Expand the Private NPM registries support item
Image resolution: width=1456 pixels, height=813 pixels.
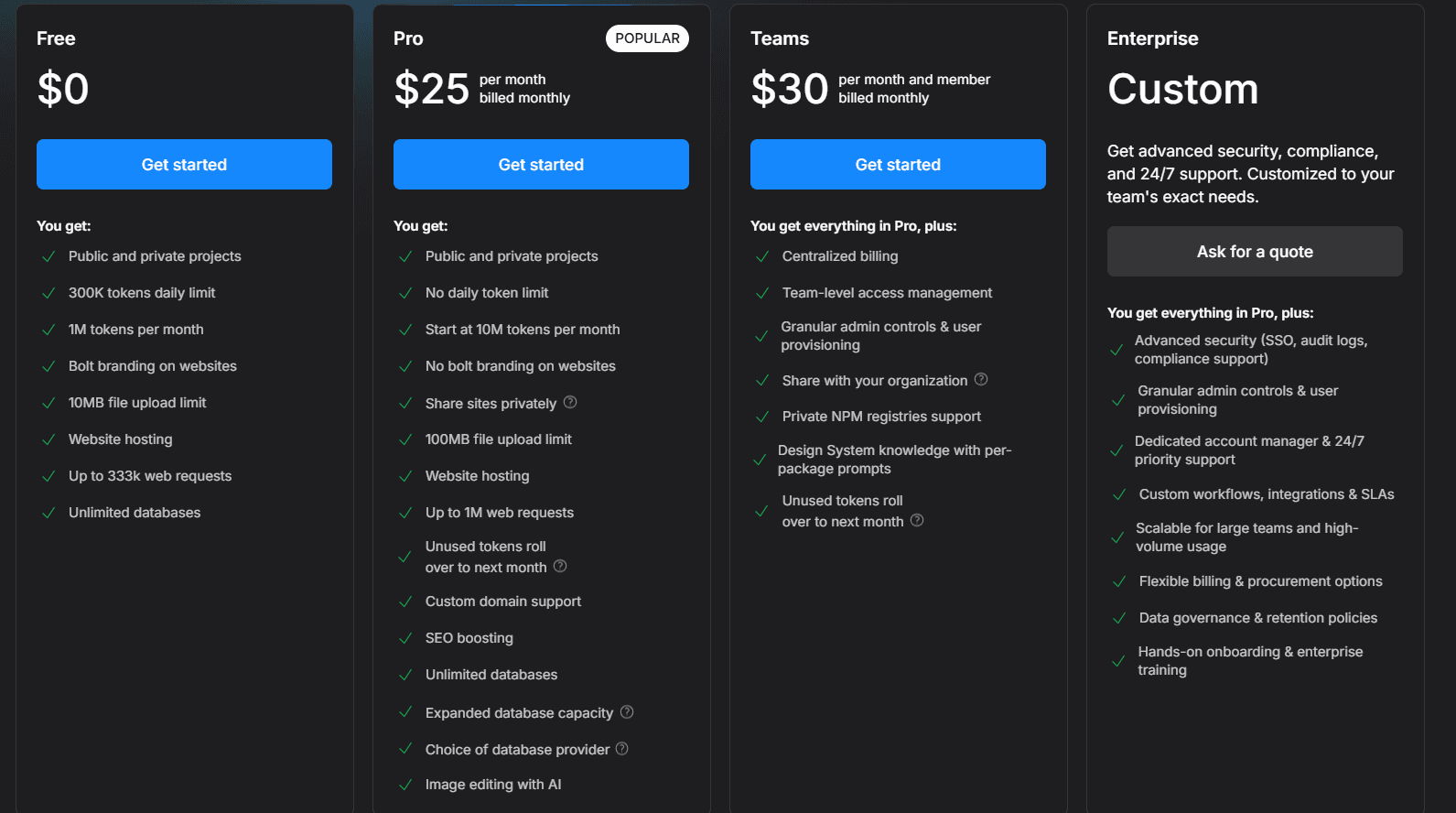pyautogui.click(x=880, y=416)
